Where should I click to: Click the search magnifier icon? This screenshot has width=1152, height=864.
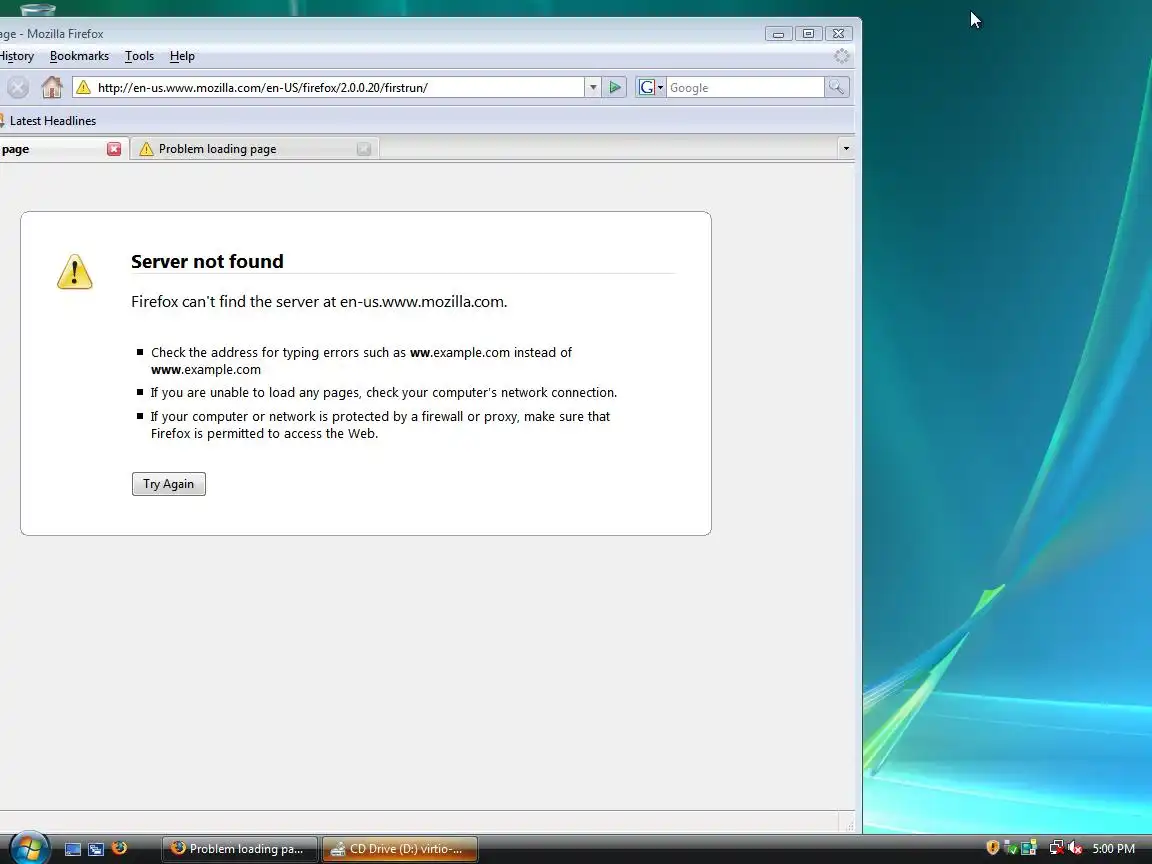[x=837, y=87]
